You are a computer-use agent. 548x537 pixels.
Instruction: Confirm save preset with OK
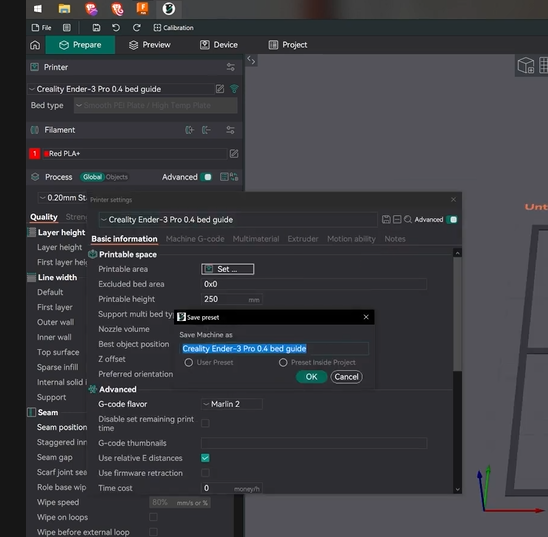(311, 377)
